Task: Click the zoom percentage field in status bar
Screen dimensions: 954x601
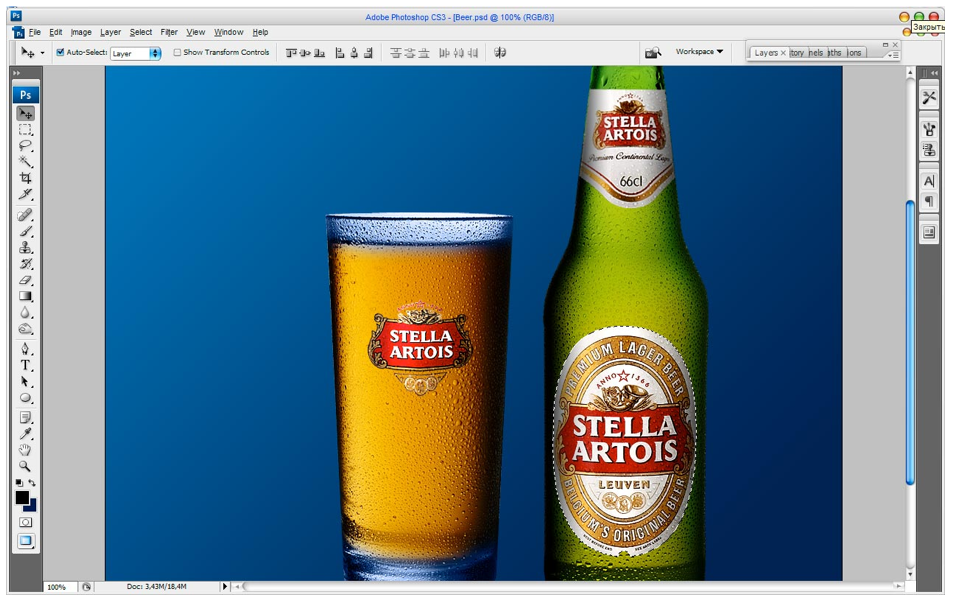Action: click(x=57, y=587)
